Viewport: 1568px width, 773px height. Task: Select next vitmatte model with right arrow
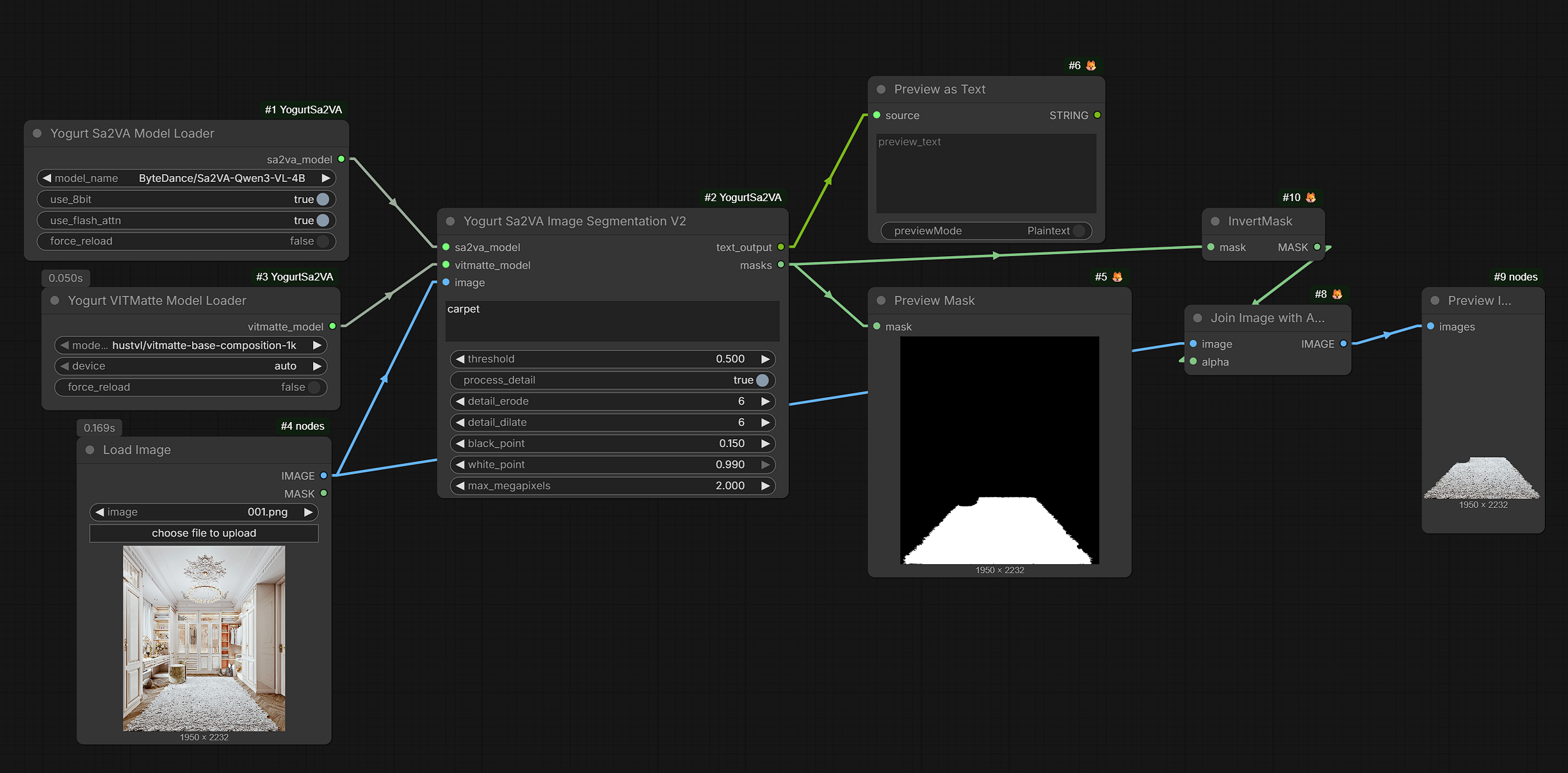(x=317, y=345)
